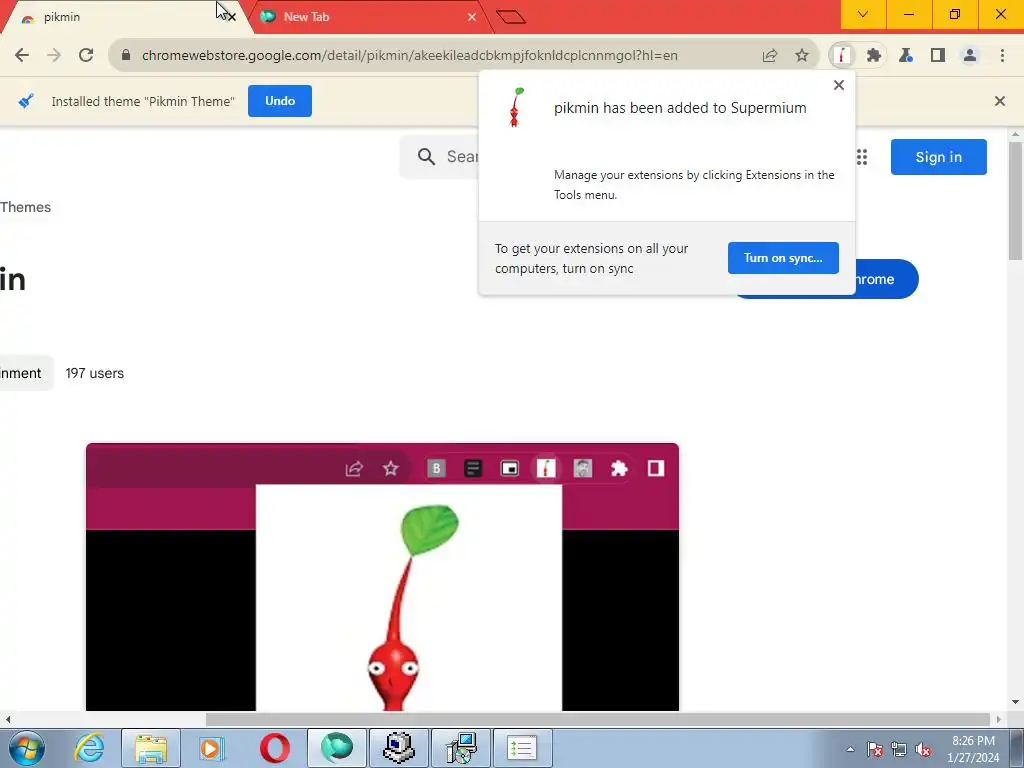Open the pikmin extension toolbar icon

842,56
